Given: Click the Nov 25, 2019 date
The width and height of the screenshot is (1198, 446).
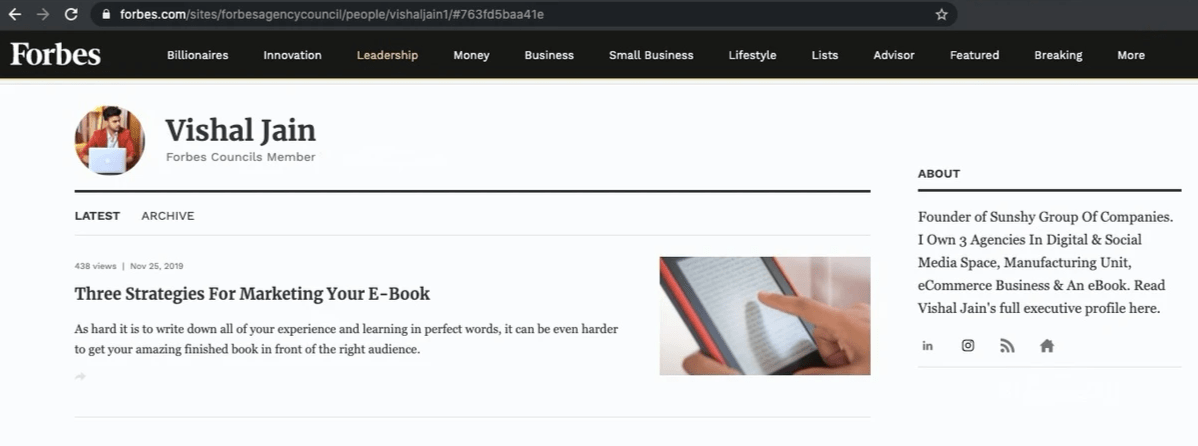Looking at the screenshot, I should coord(157,267).
